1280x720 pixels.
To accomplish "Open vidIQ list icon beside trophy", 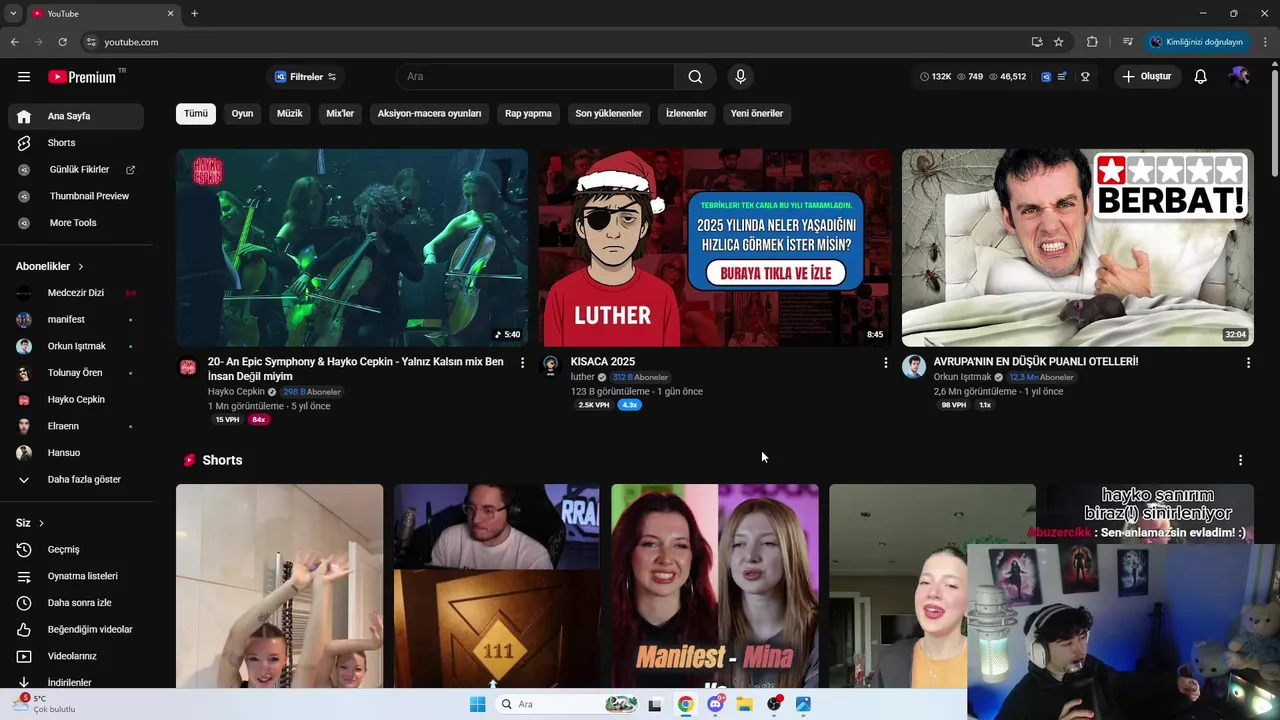I will [x=1062, y=77].
